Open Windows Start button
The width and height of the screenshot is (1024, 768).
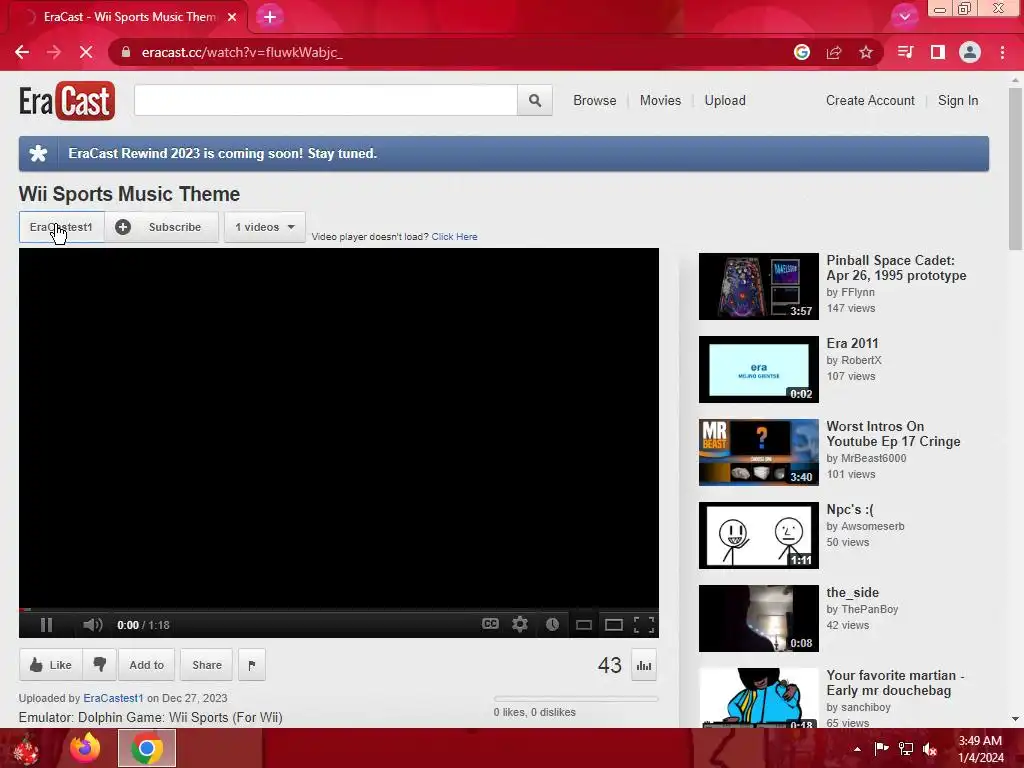click(x=26, y=748)
